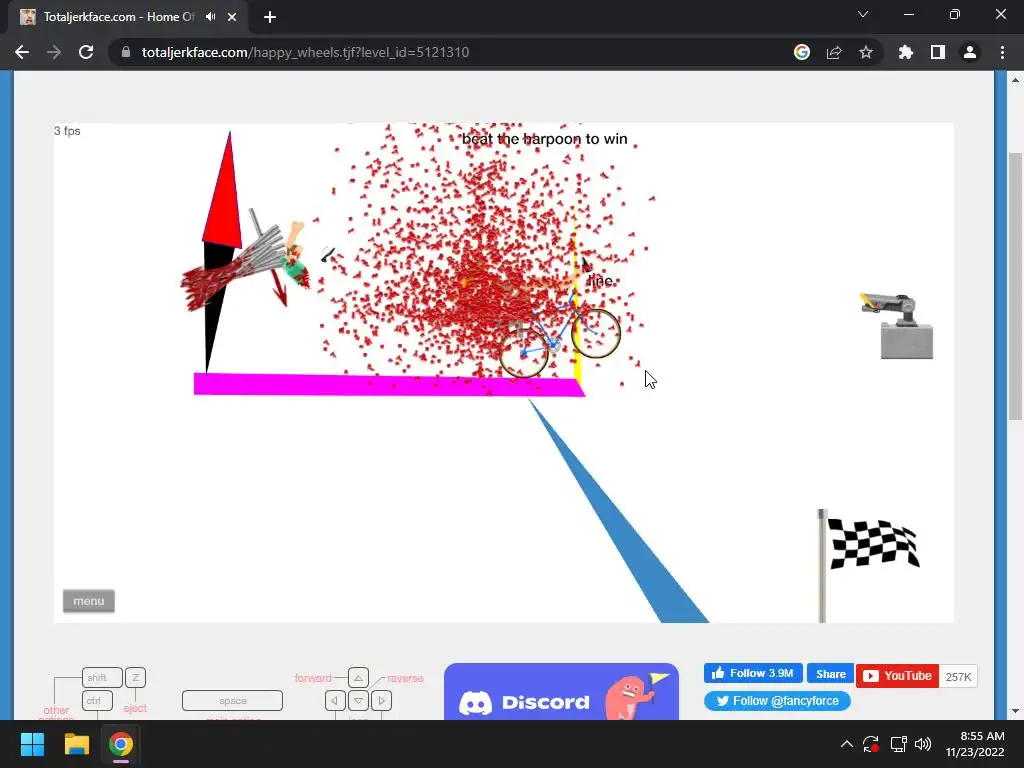Open the sync tray icon
The height and width of the screenshot is (768, 1024).
click(x=871, y=744)
